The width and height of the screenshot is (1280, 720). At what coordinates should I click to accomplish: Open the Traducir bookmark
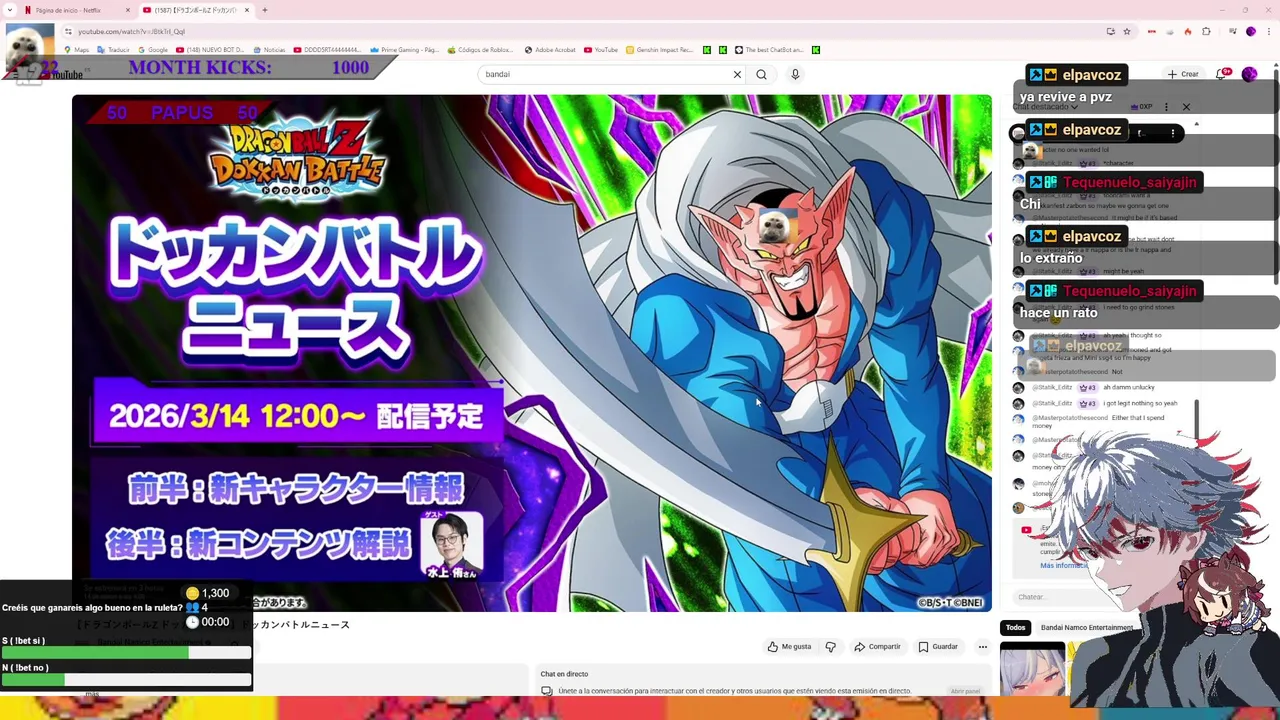coord(113,50)
